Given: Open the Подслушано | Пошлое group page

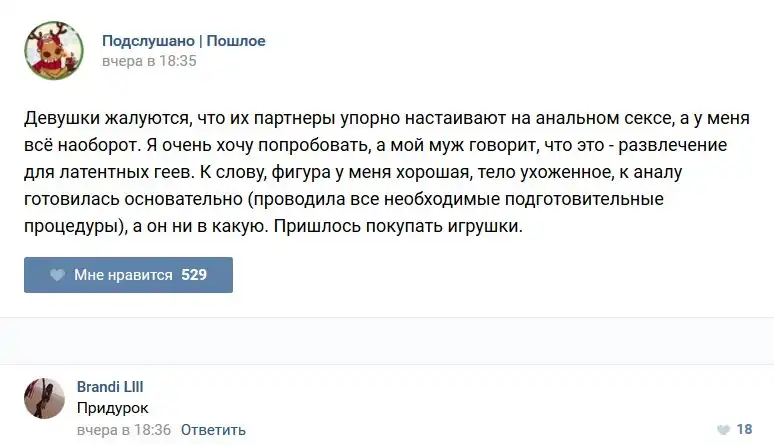Looking at the screenshot, I should (x=183, y=41).
